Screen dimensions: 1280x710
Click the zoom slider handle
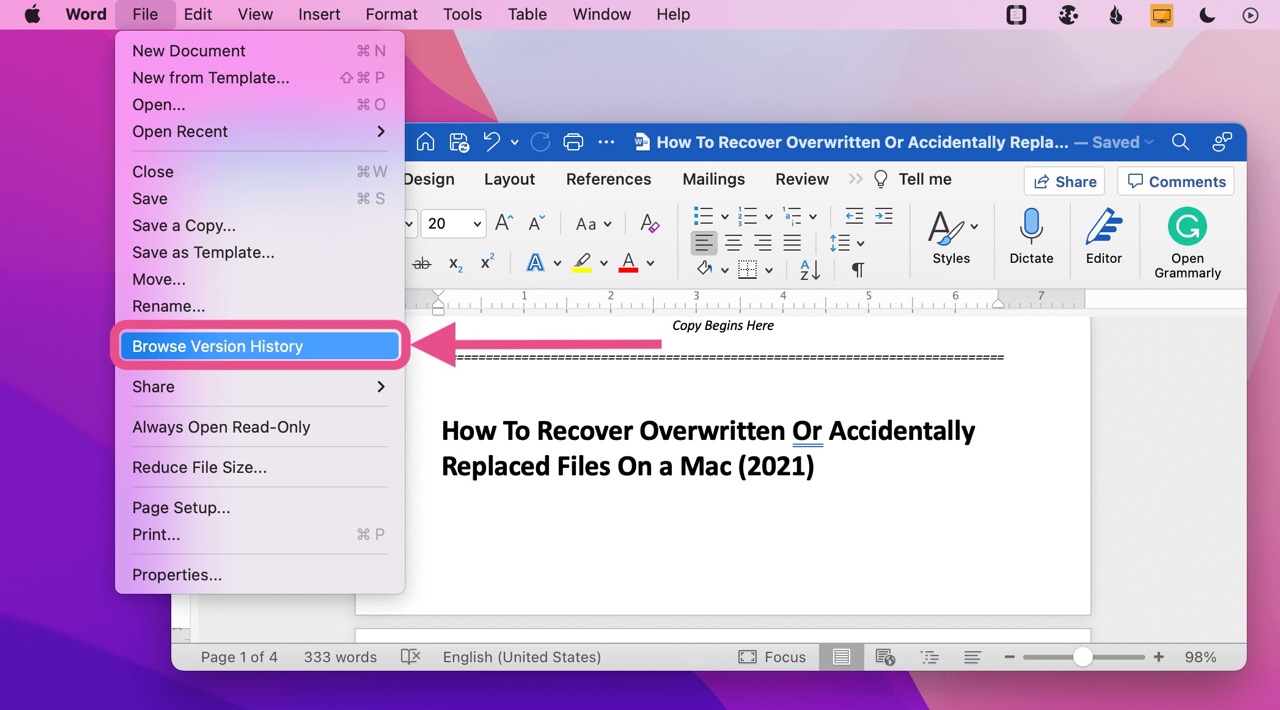tap(1083, 657)
